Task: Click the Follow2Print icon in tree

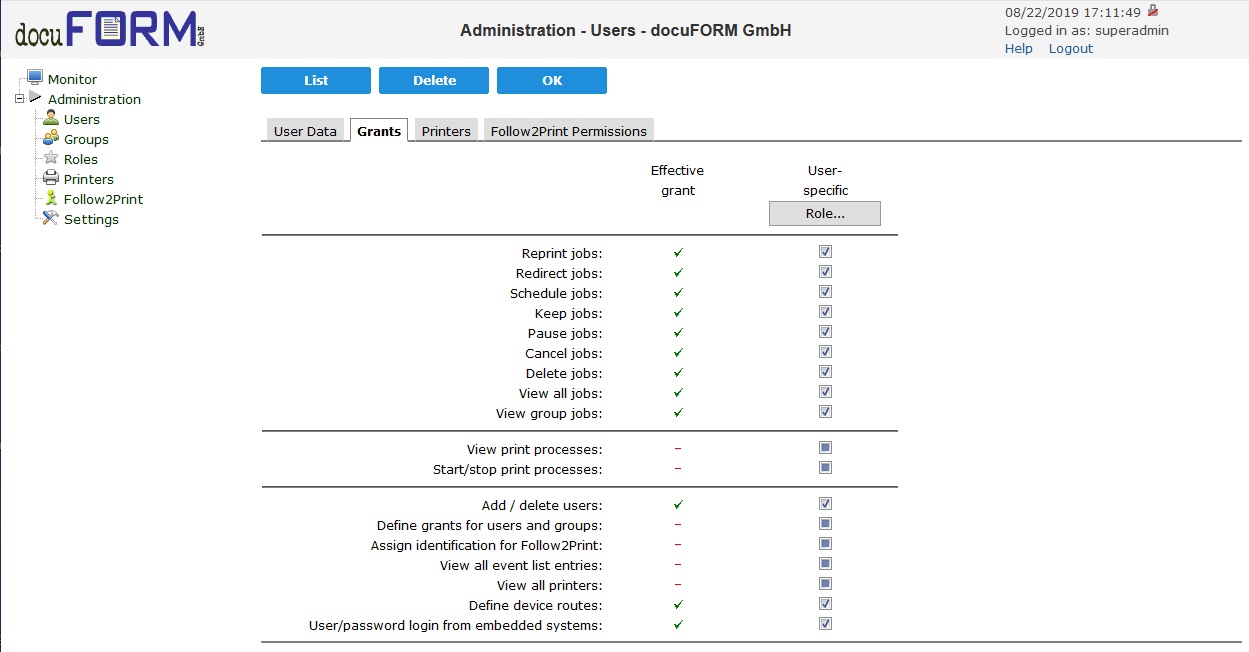Action: [51, 198]
